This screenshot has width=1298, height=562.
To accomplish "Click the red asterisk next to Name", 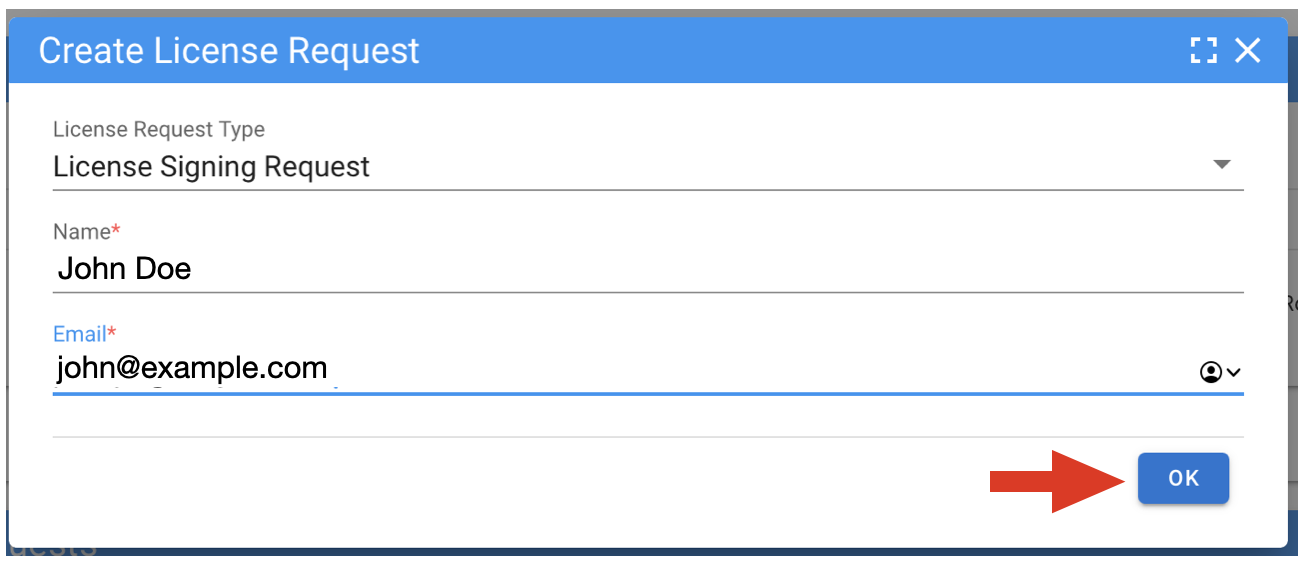I will 116,230.
